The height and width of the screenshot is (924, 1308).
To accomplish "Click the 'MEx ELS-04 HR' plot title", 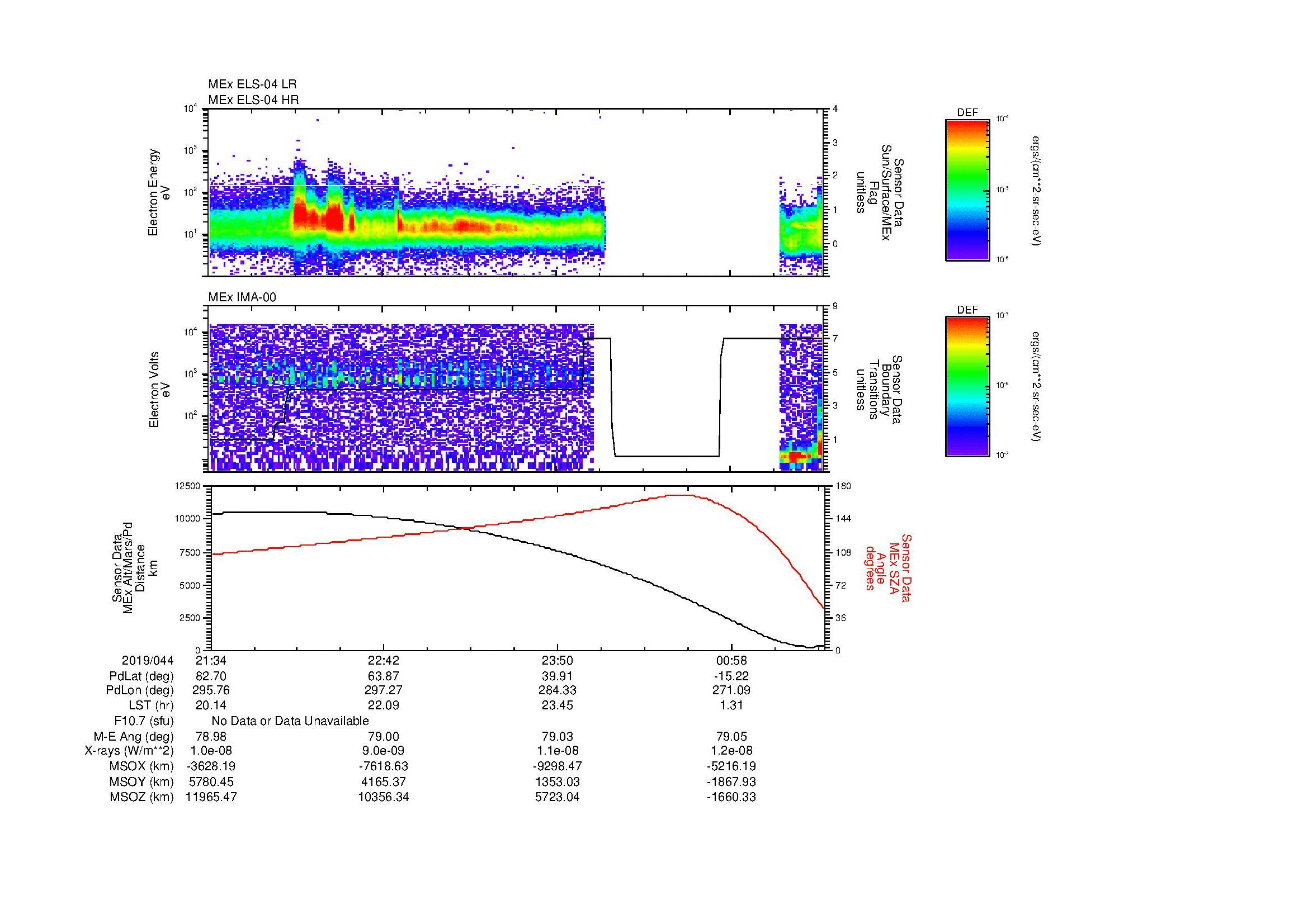I will point(253,99).
